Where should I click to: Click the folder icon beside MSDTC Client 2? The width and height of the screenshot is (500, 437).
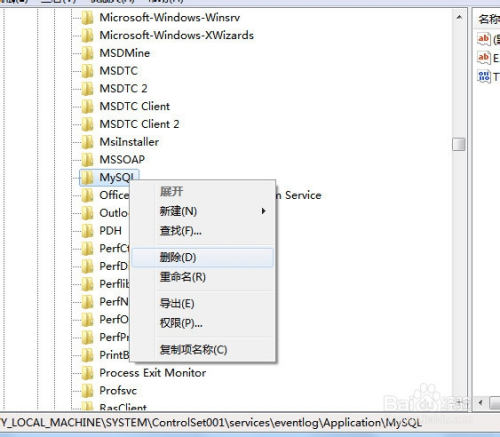88,124
